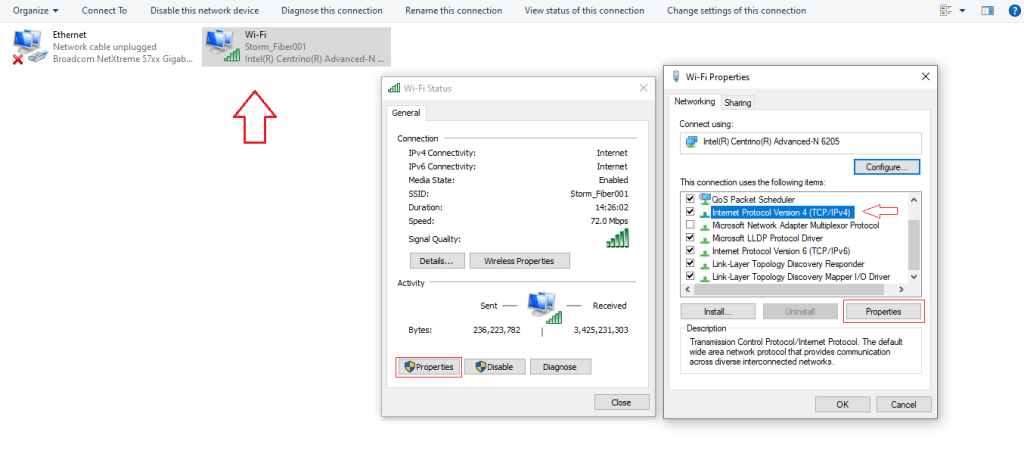Click the Install... button
1024x463 pixels.
point(718,311)
